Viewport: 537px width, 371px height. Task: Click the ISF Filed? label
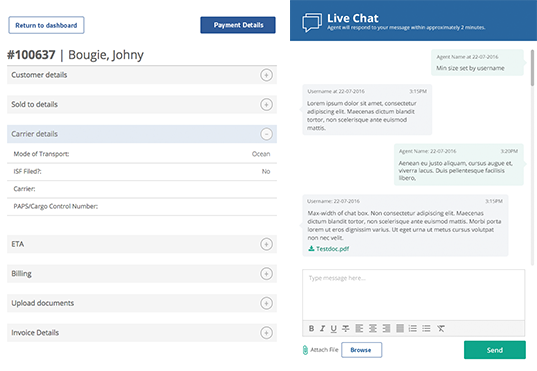point(27,171)
